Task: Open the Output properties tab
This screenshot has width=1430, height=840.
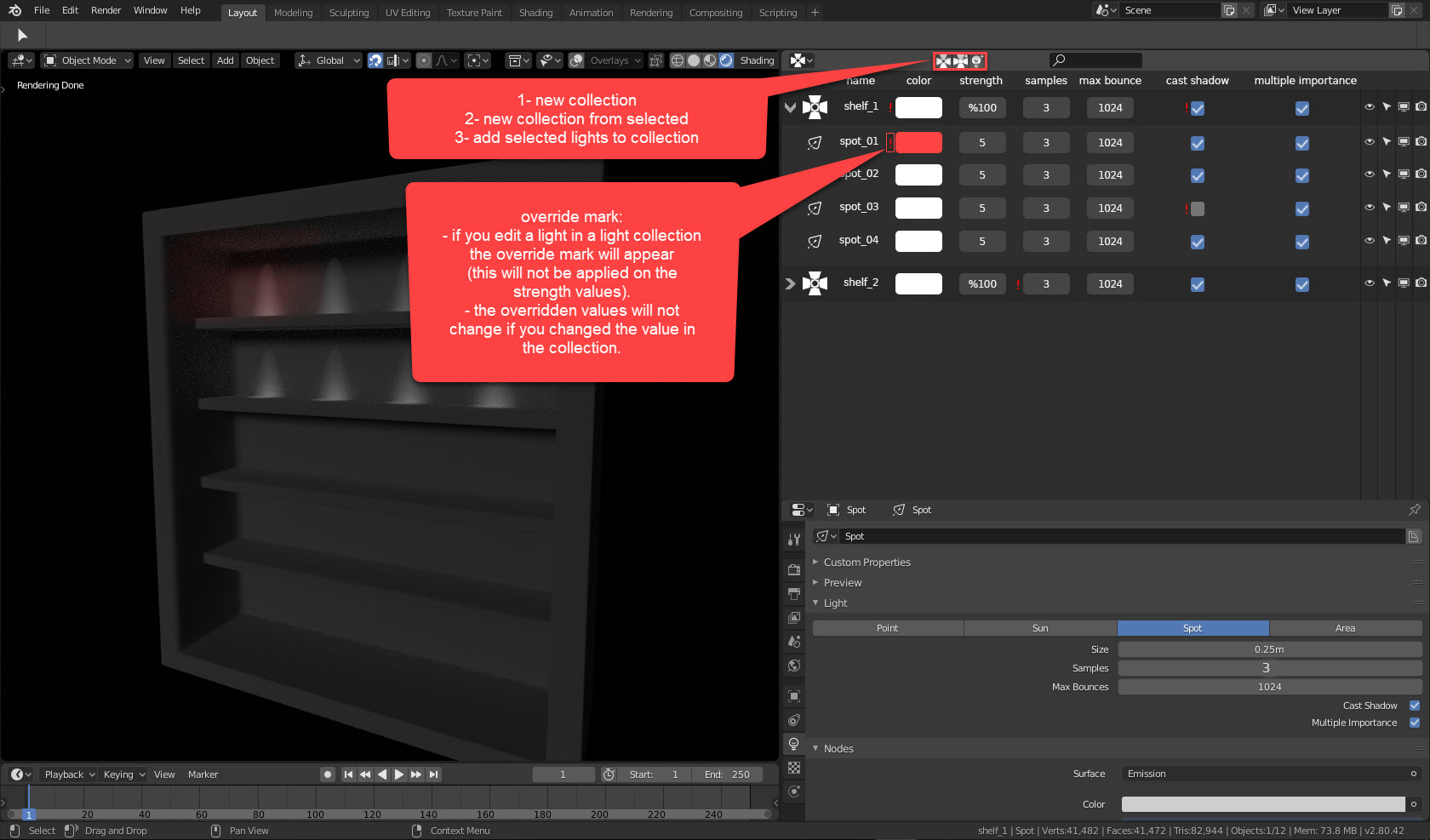Action: tap(794, 593)
